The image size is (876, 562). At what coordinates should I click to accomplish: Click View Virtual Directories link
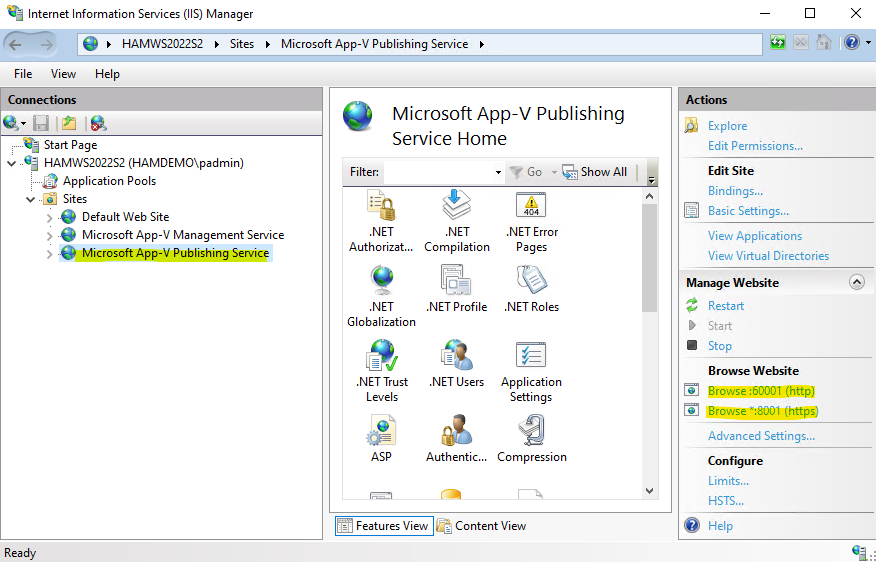pos(768,255)
